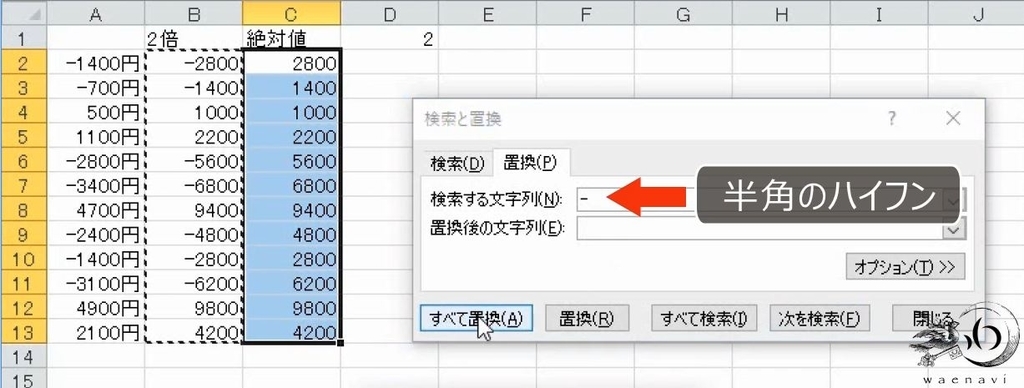Open オプション(T) >> in the dialog
Viewport: 1024px width, 388px height.
[905, 267]
